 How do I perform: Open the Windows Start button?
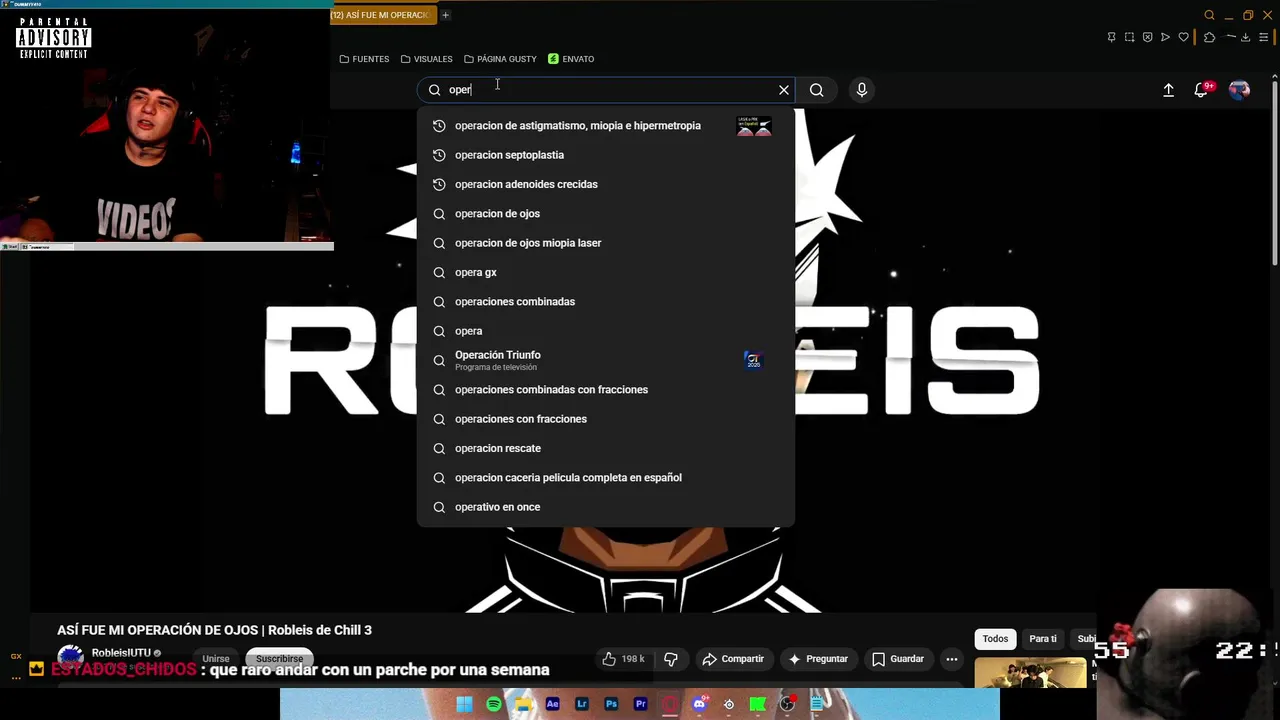point(464,705)
